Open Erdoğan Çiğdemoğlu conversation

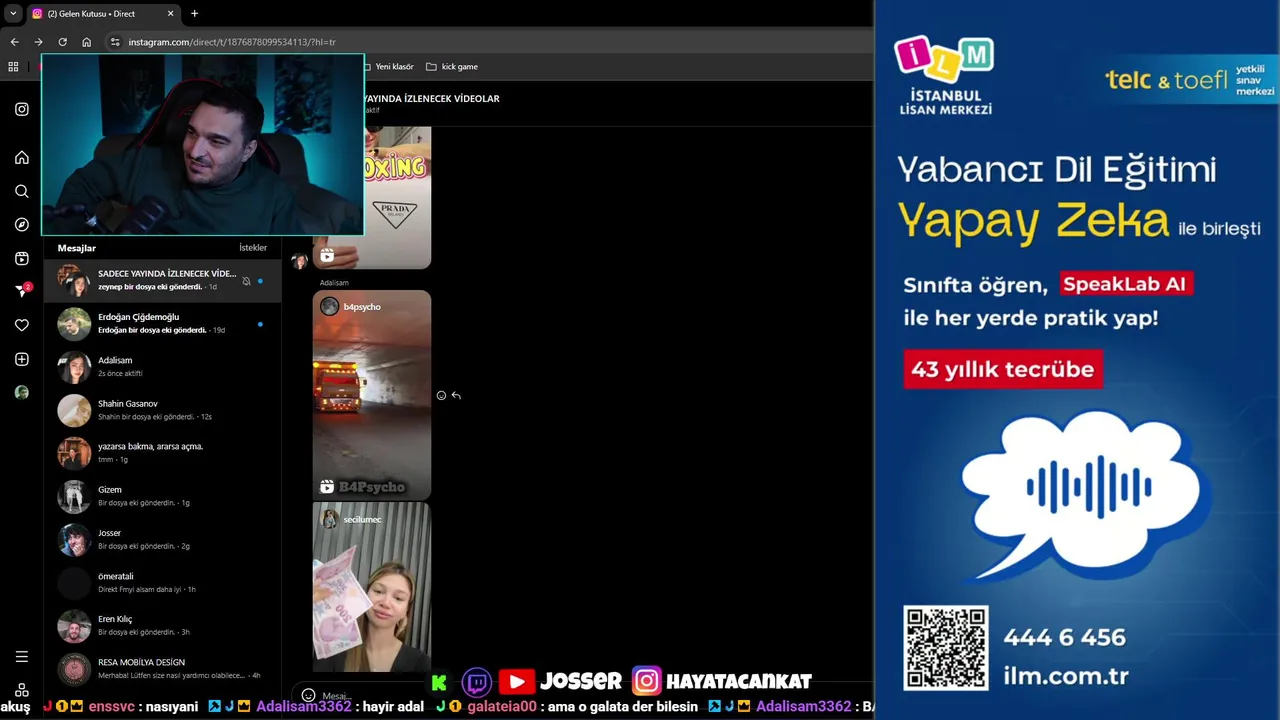point(162,324)
